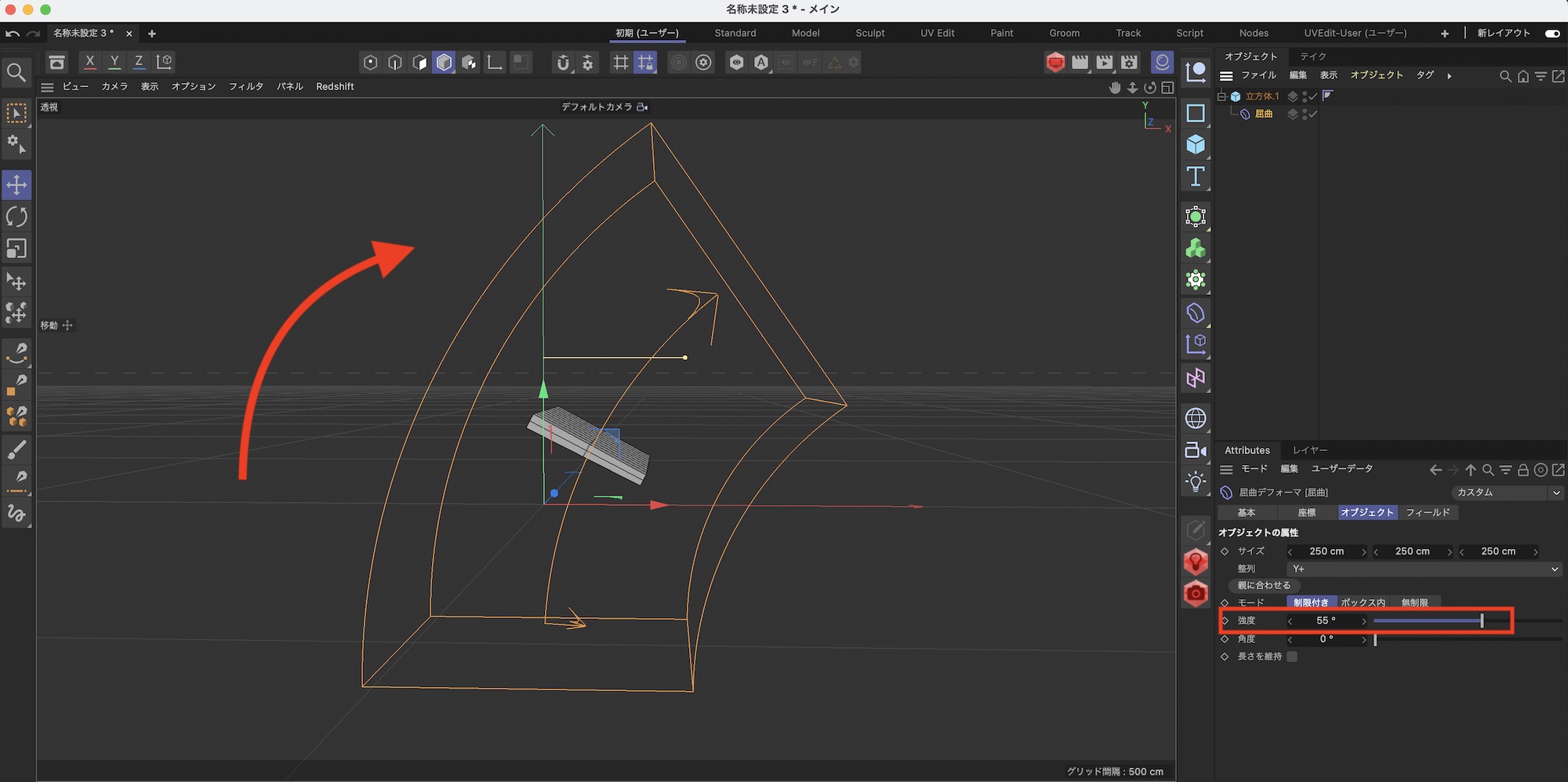Select the Scale tool
The image size is (1568, 782).
(x=16, y=249)
